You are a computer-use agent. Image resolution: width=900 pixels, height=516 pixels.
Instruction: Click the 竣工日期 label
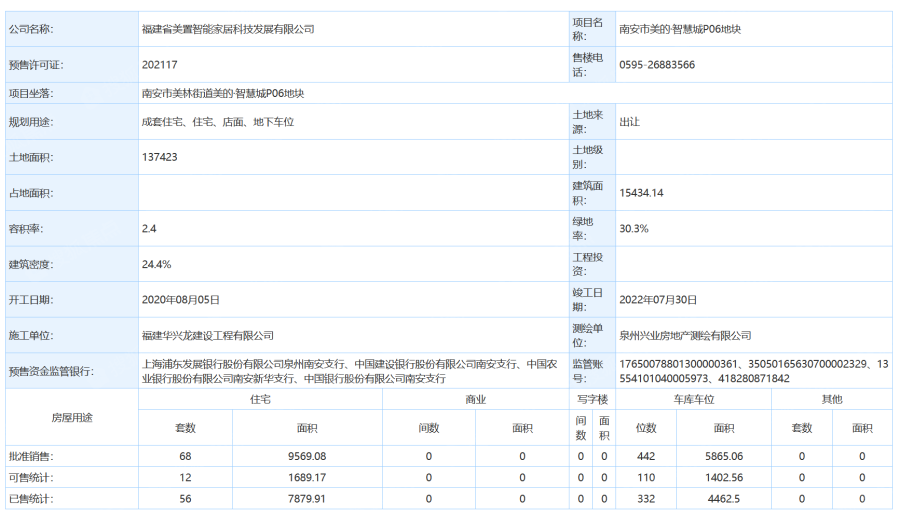587,300
